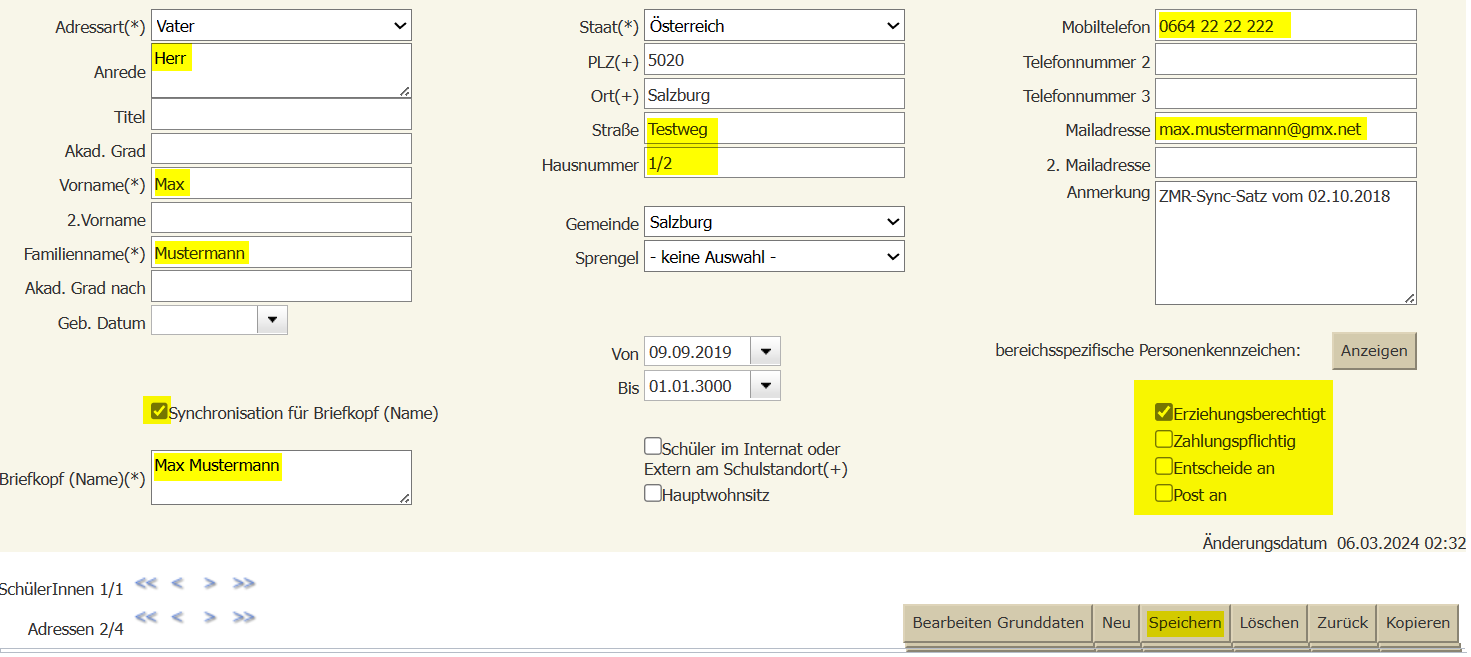Uncheck Erziehungsberechtigt checkbox
The height and width of the screenshot is (657, 1471).
pyautogui.click(x=1164, y=412)
